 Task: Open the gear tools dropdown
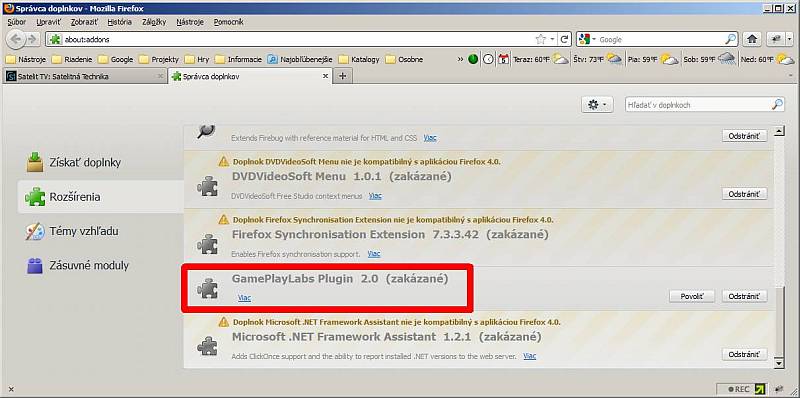596,105
